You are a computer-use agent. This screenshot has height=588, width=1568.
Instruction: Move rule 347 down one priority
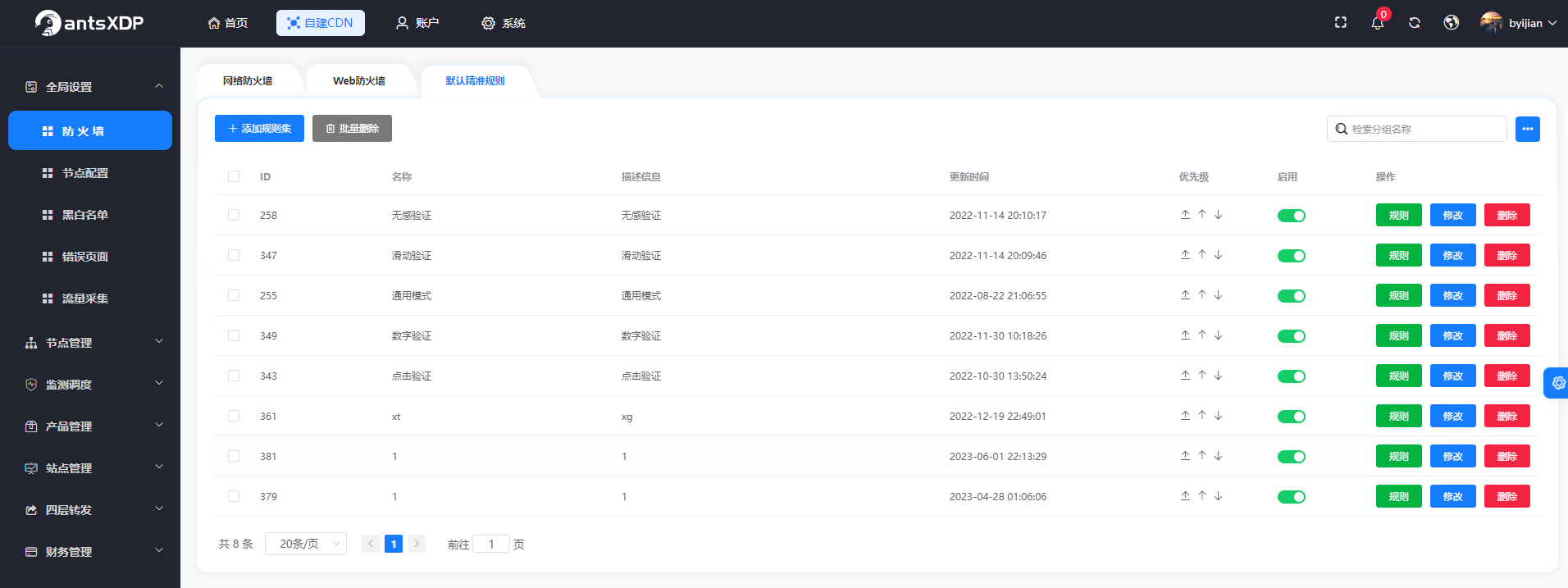pos(1219,255)
